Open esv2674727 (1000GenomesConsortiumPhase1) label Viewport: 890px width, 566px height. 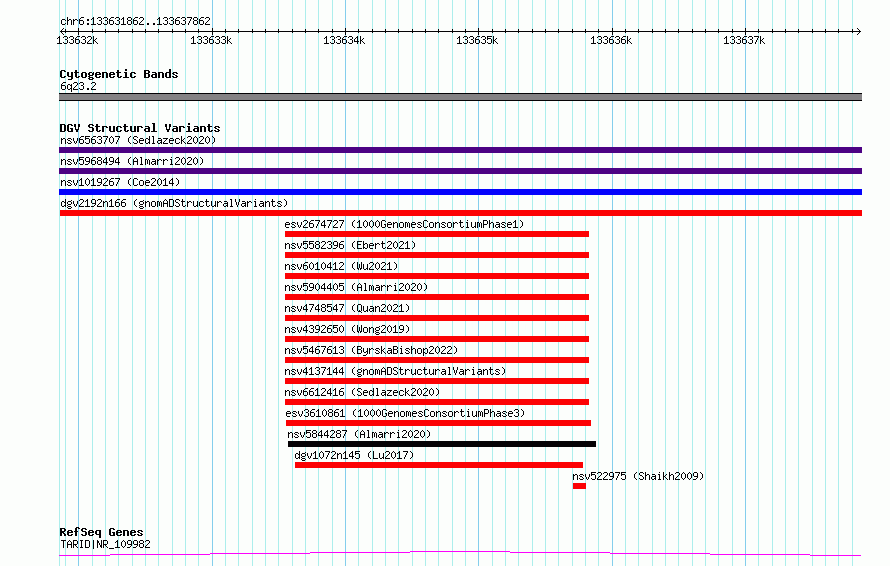coord(404,224)
